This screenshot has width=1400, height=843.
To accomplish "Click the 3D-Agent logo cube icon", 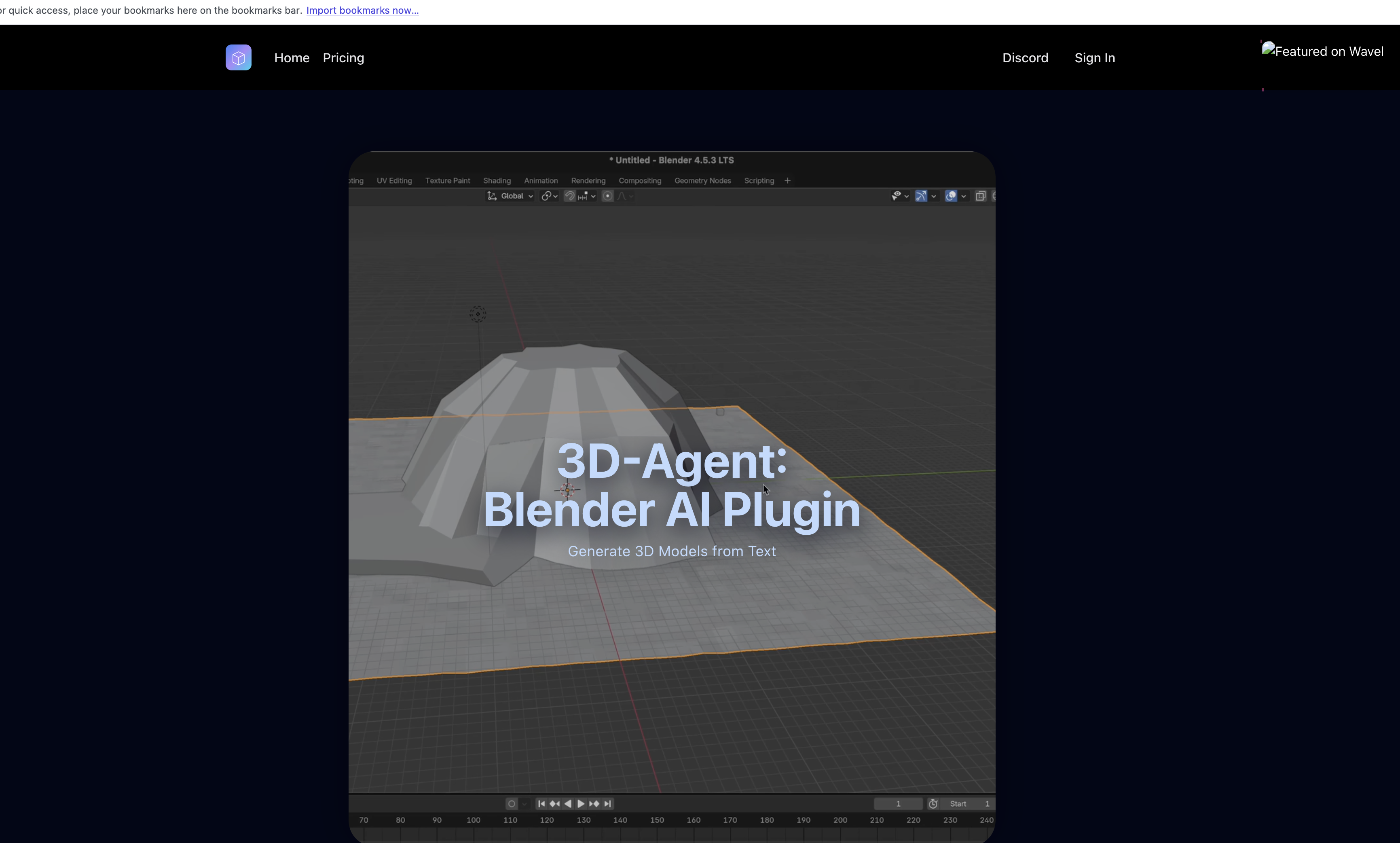I will pos(238,57).
